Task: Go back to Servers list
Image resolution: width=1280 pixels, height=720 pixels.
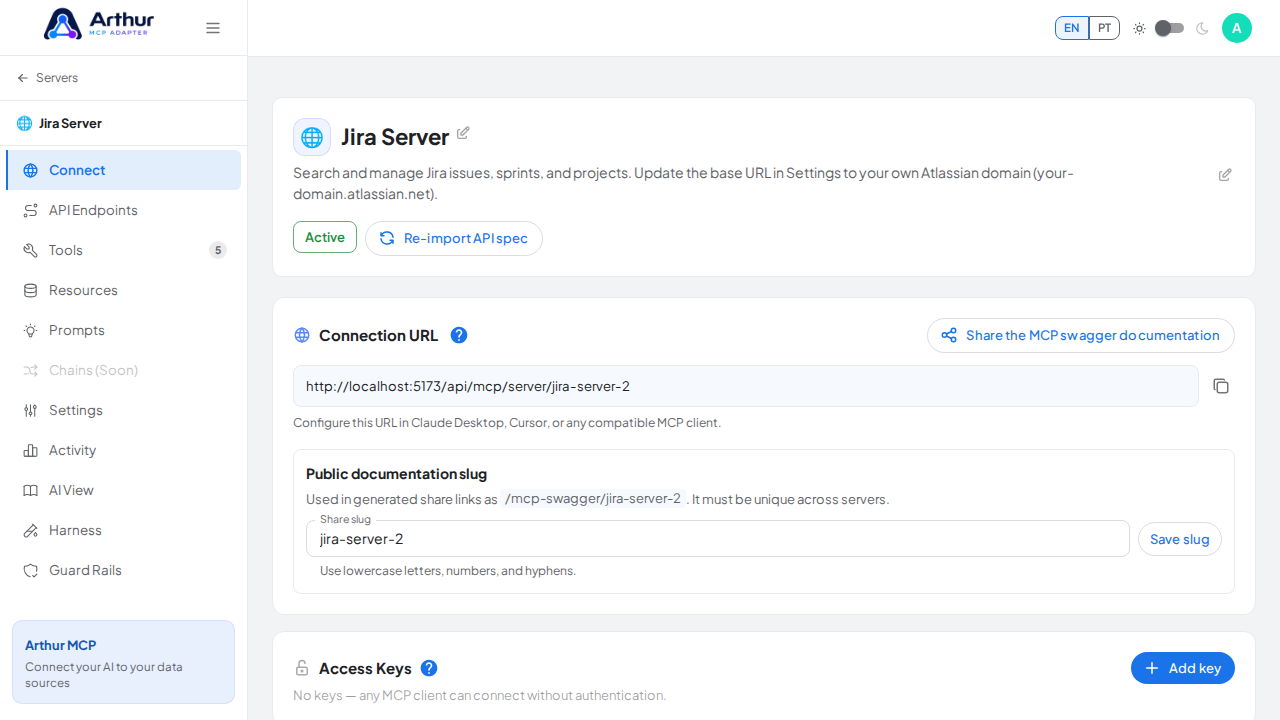Action: click(47, 78)
